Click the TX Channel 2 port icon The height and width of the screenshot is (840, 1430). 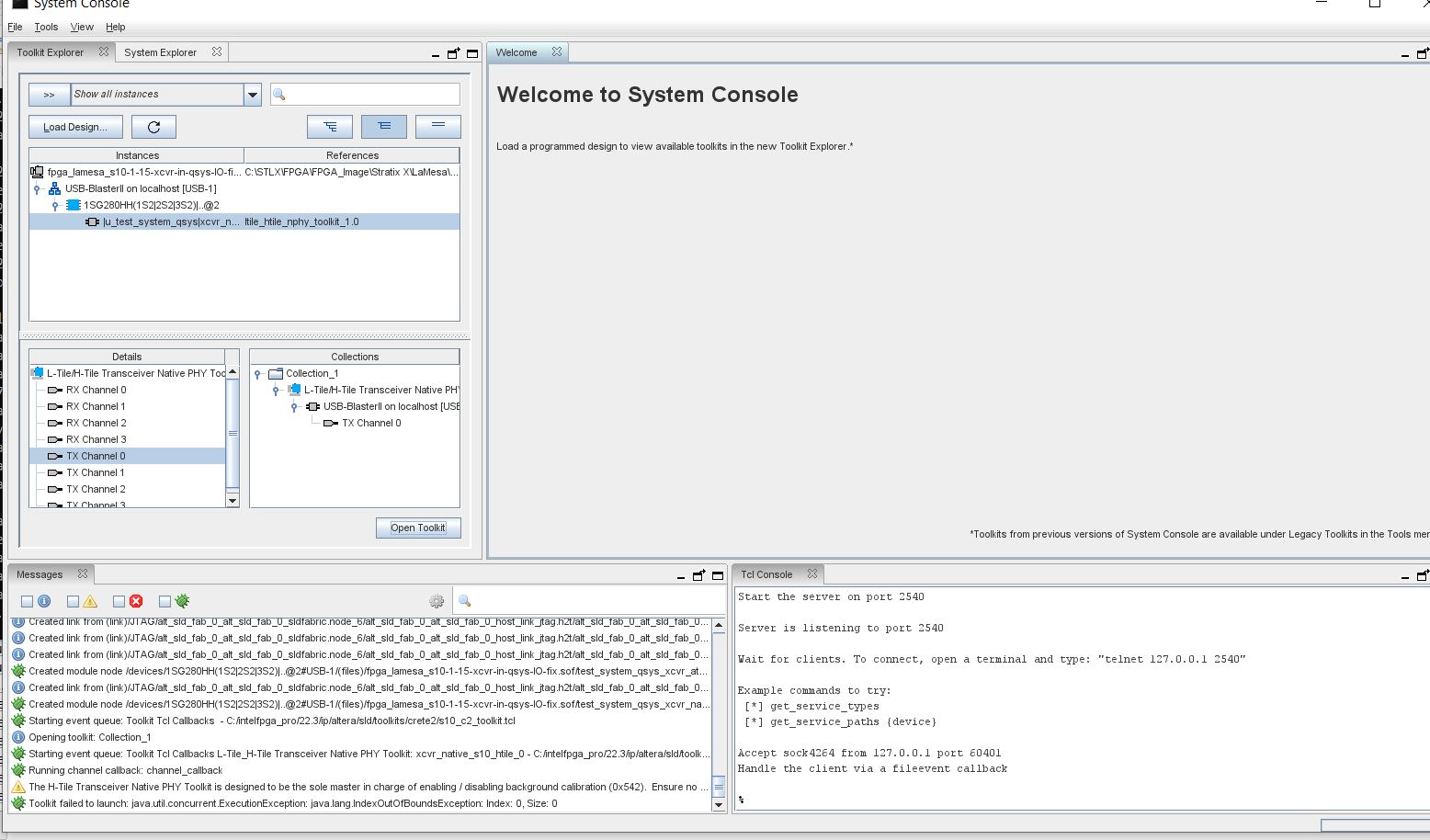tap(55, 489)
